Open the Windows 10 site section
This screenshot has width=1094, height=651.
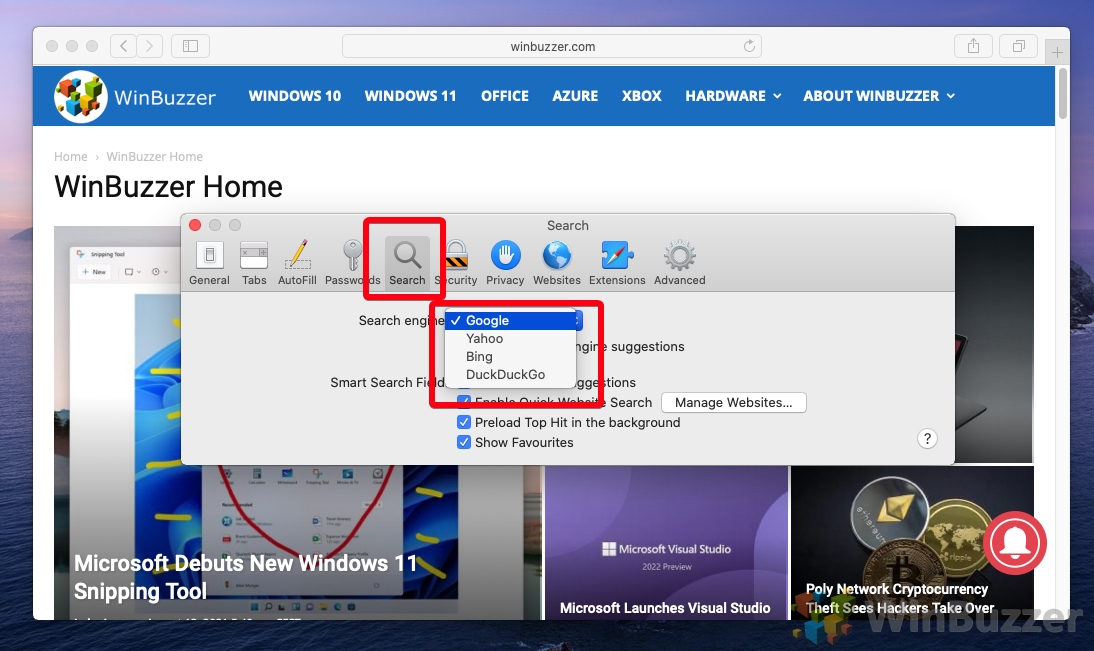[x=294, y=96]
